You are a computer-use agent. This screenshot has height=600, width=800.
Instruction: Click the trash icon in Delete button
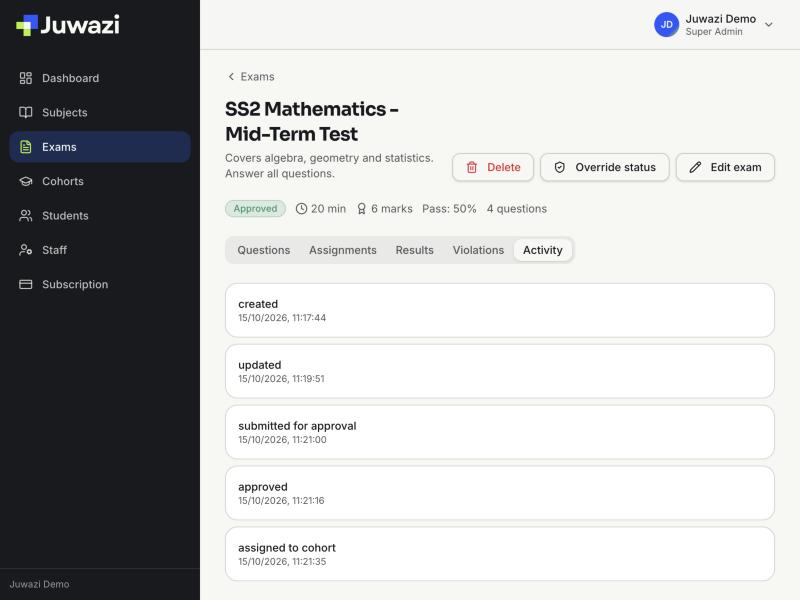pyautogui.click(x=472, y=167)
